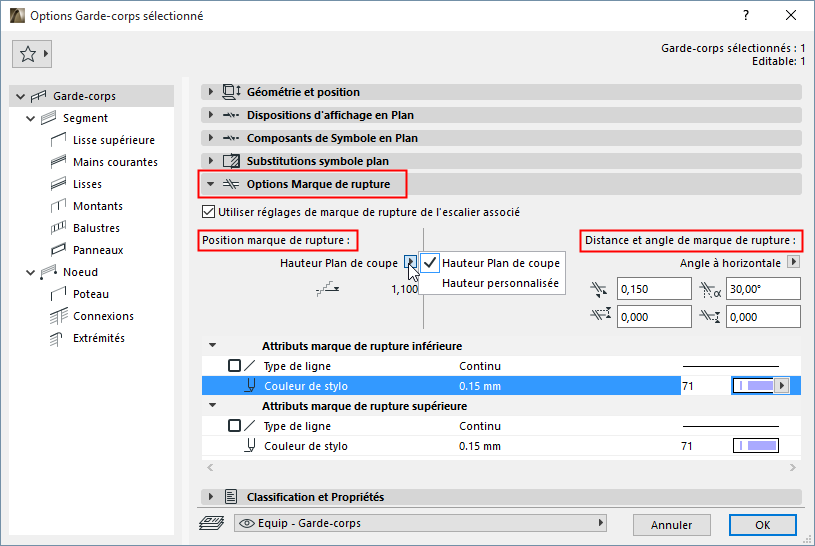This screenshot has width=815, height=546.
Task: Click the Composants de Symbole en Plan icon
Action: point(231,138)
